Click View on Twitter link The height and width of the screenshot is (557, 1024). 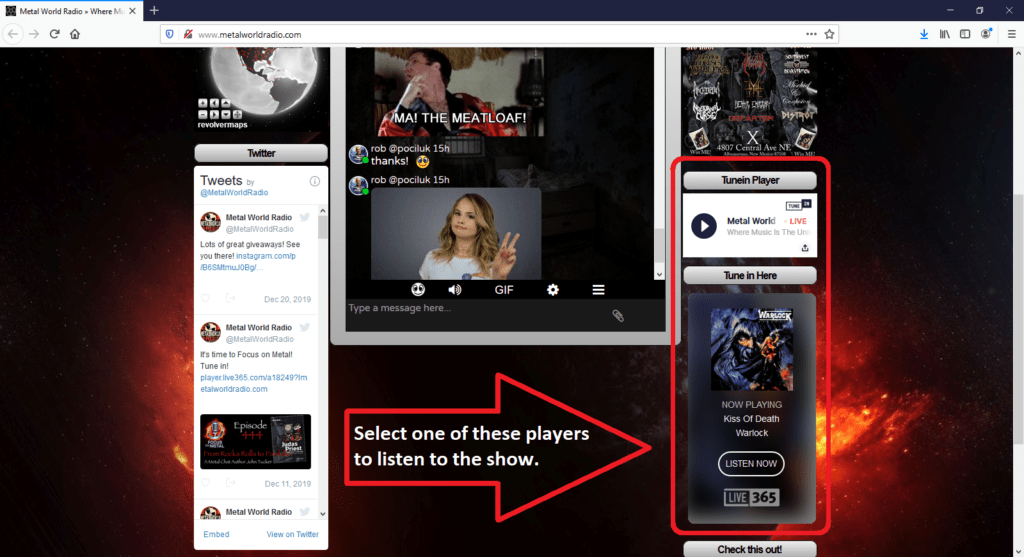point(293,534)
